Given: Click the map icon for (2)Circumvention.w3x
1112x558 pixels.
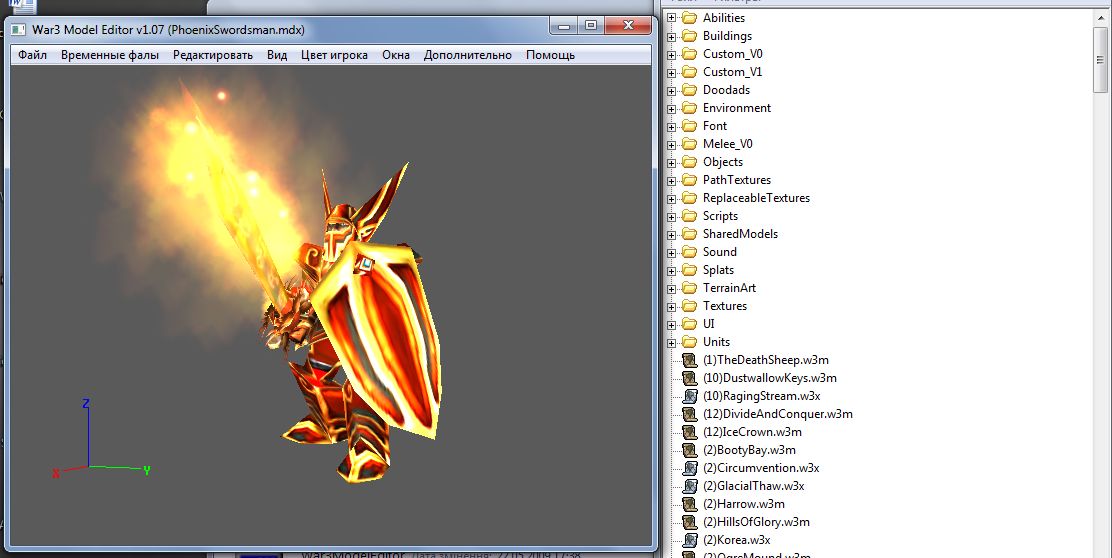Looking at the screenshot, I should (689, 468).
